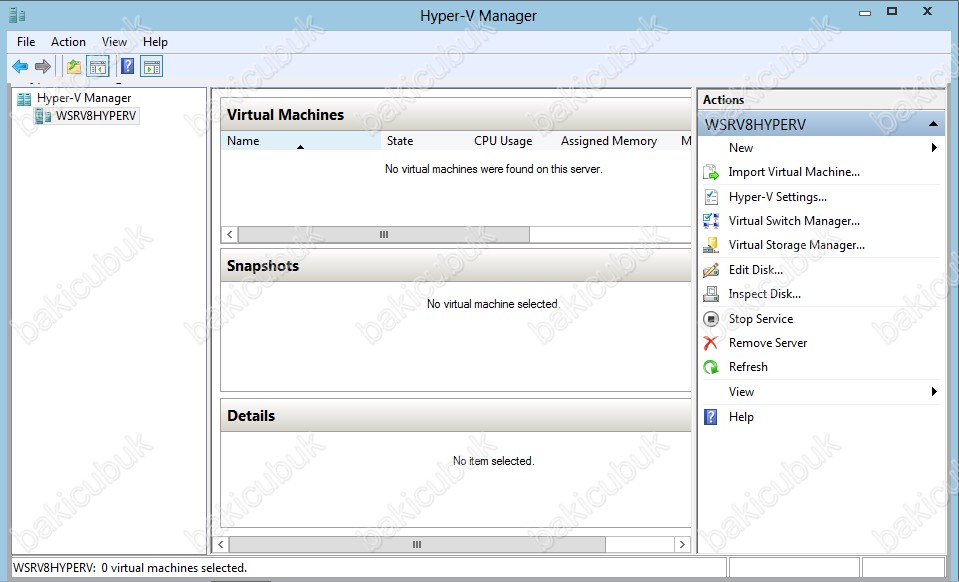
Task: Click the 'No virtual machine selected.' text
Action: (x=493, y=304)
